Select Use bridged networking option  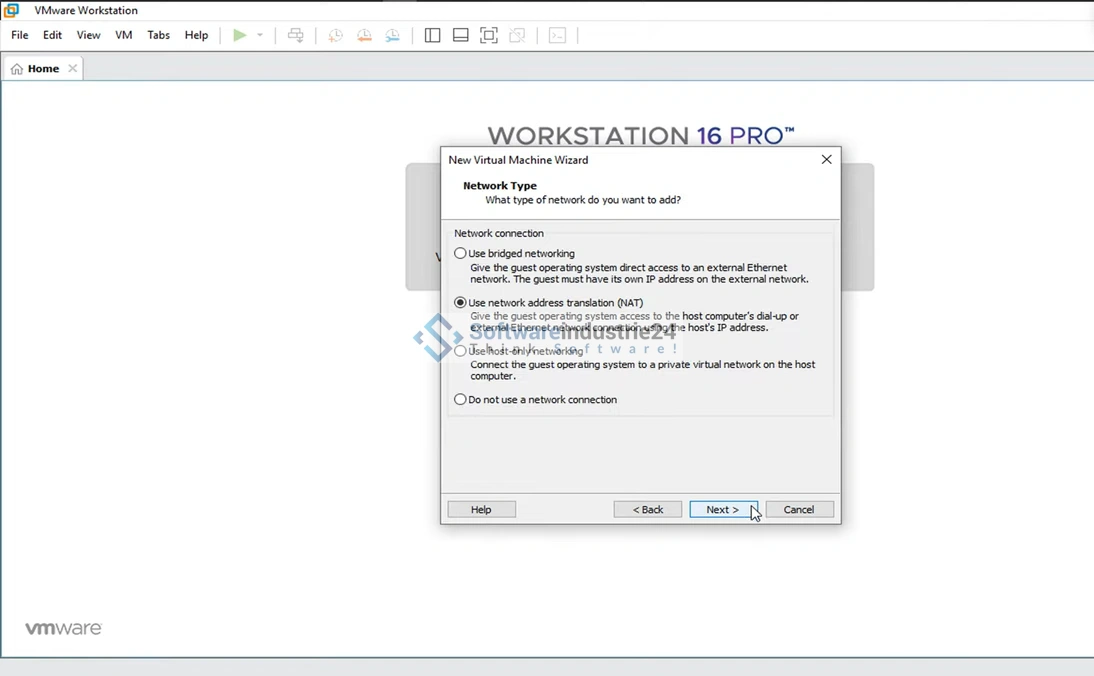[x=460, y=254]
